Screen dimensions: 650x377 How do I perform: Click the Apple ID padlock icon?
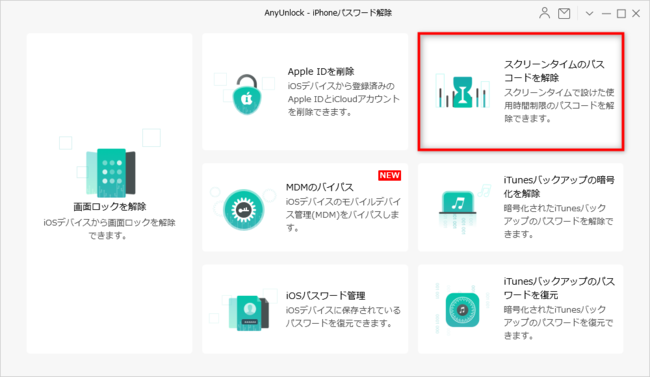pos(247,95)
